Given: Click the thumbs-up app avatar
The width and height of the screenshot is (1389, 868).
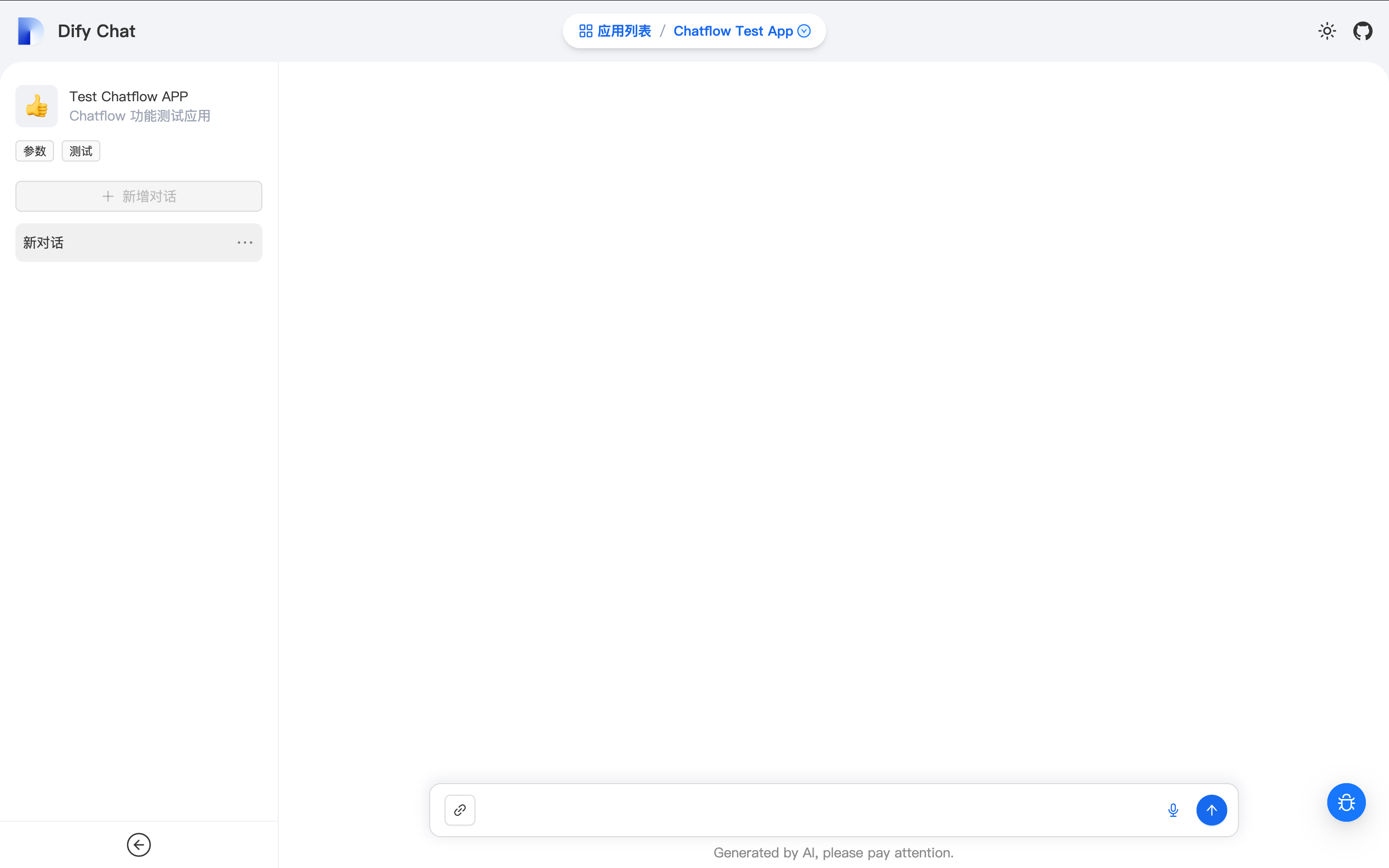Looking at the screenshot, I should click(37, 106).
